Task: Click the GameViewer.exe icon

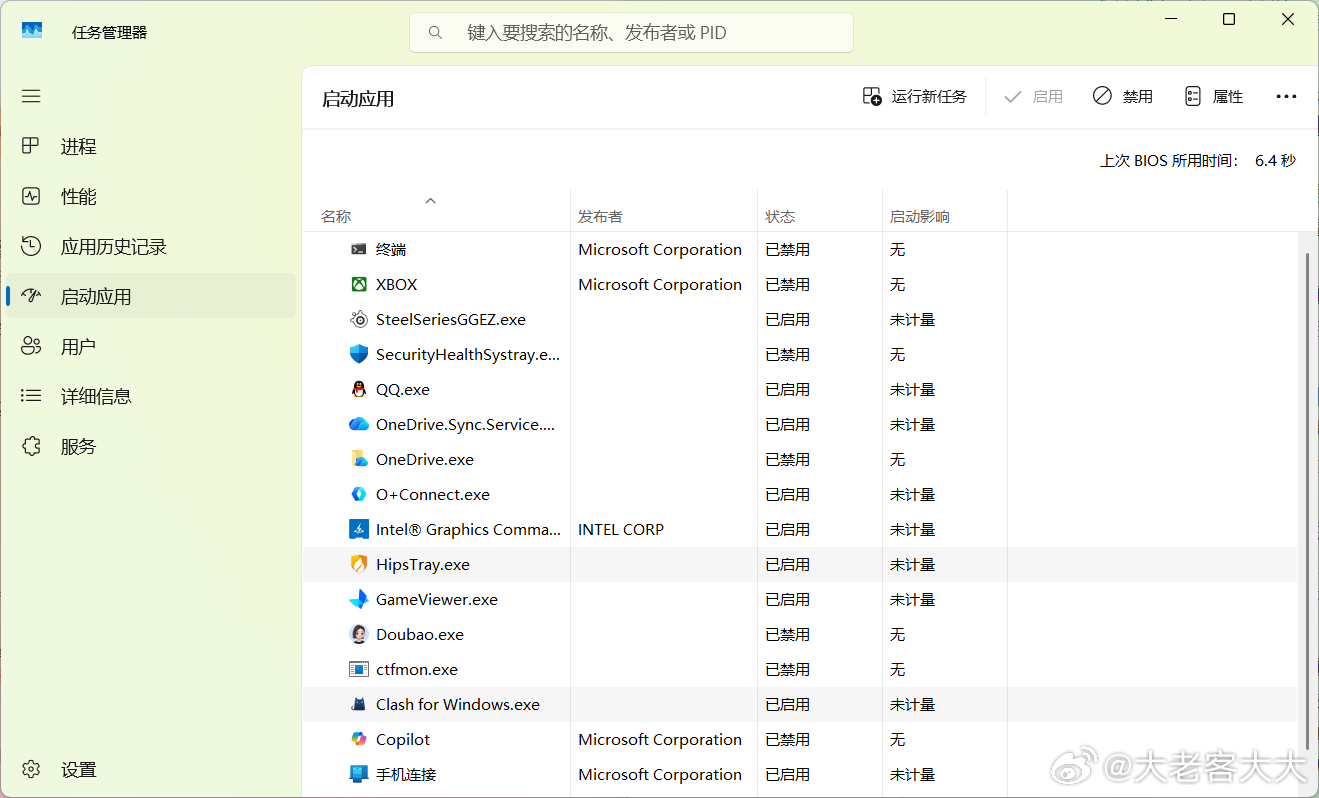Action: (x=359, y=599)
